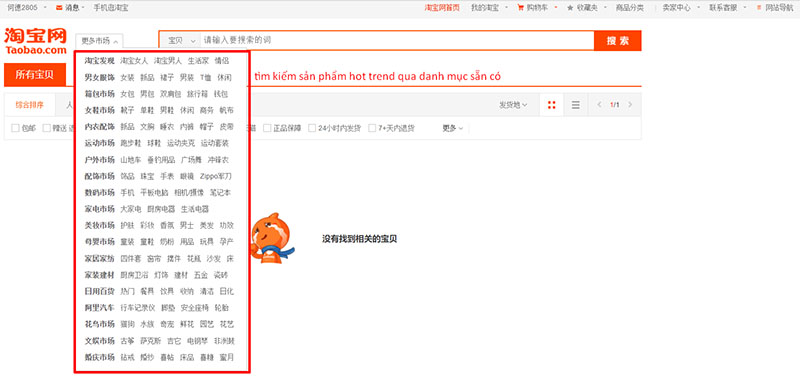Open 淘宝发现 category in dropdown
Viewport: 800px width, 381px height.
[99, 61]
